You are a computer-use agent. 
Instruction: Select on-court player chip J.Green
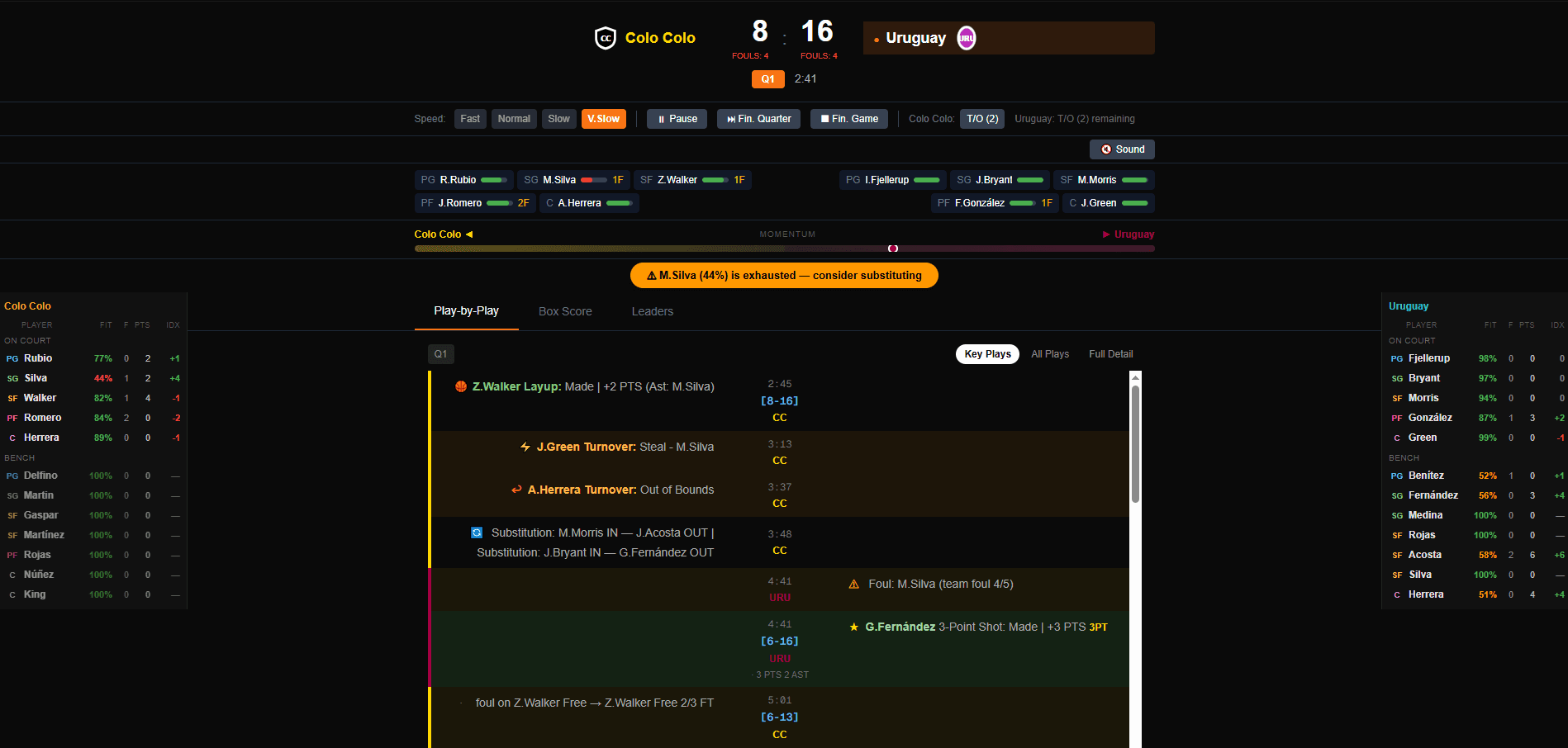[x=1109, y=203]
